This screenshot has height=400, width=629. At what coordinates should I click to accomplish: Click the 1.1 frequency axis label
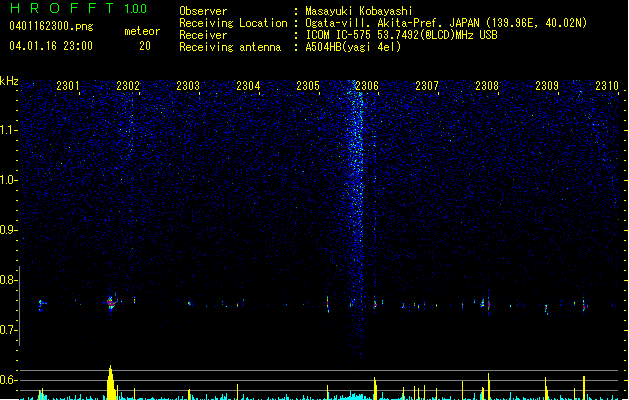8,130
